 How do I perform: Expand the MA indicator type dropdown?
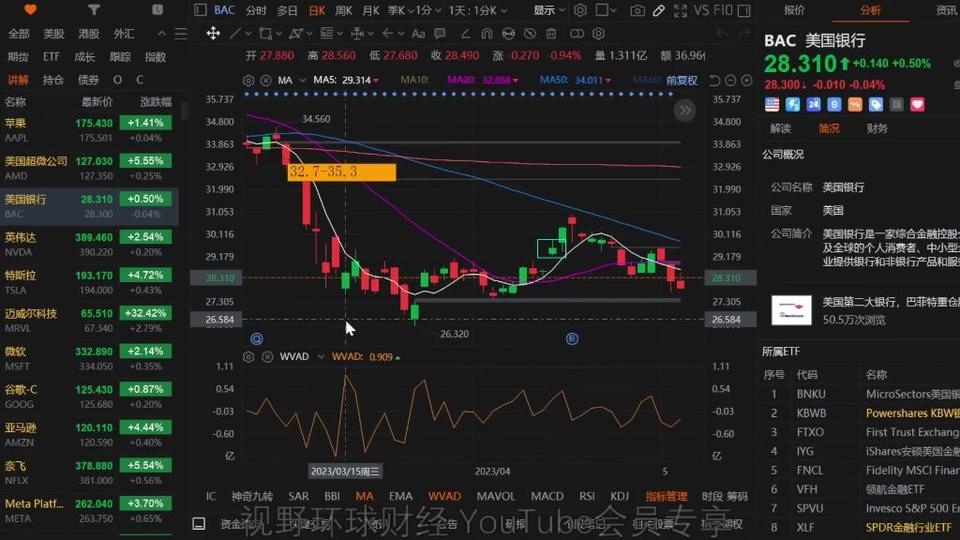(x=302, y=80)
